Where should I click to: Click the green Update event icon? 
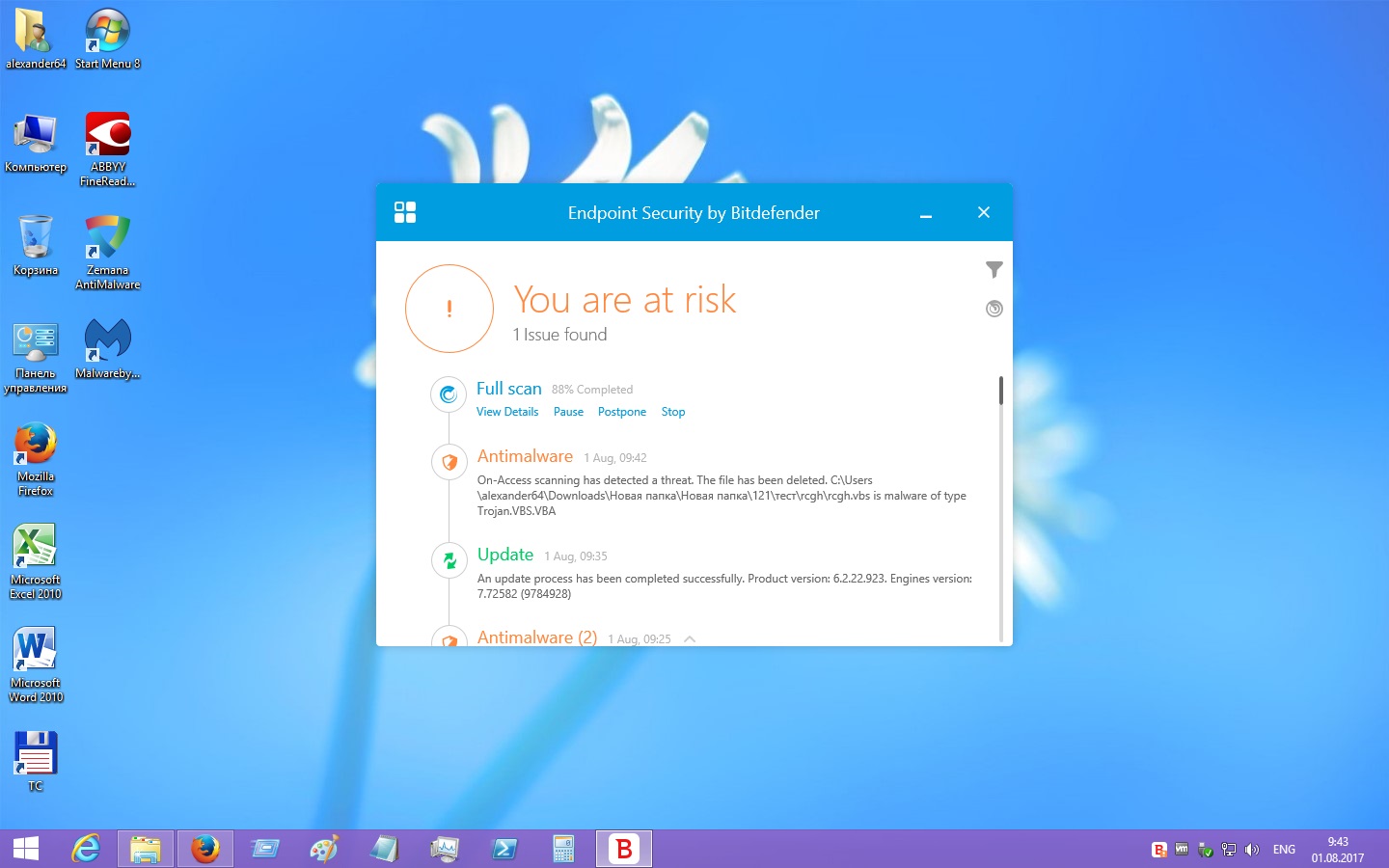click(449, 559)
